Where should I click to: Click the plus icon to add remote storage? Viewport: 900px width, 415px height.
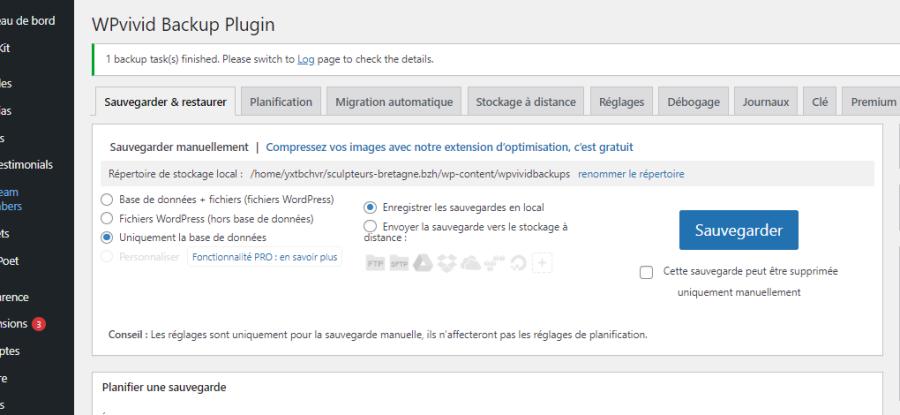click(x=542, y=264)
